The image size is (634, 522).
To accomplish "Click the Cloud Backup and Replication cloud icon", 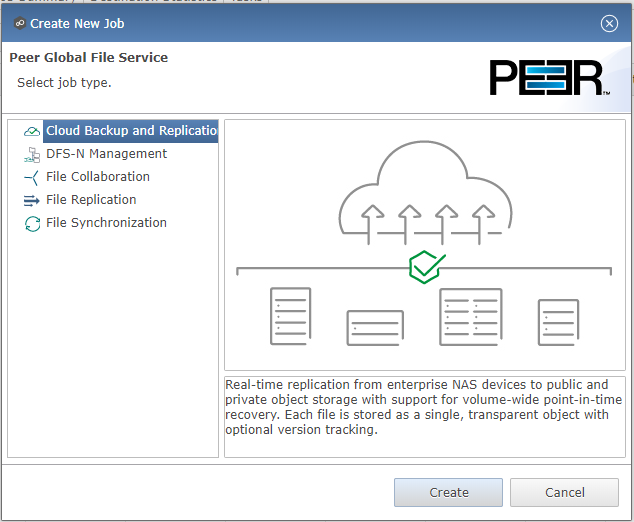I will (32, 131).
